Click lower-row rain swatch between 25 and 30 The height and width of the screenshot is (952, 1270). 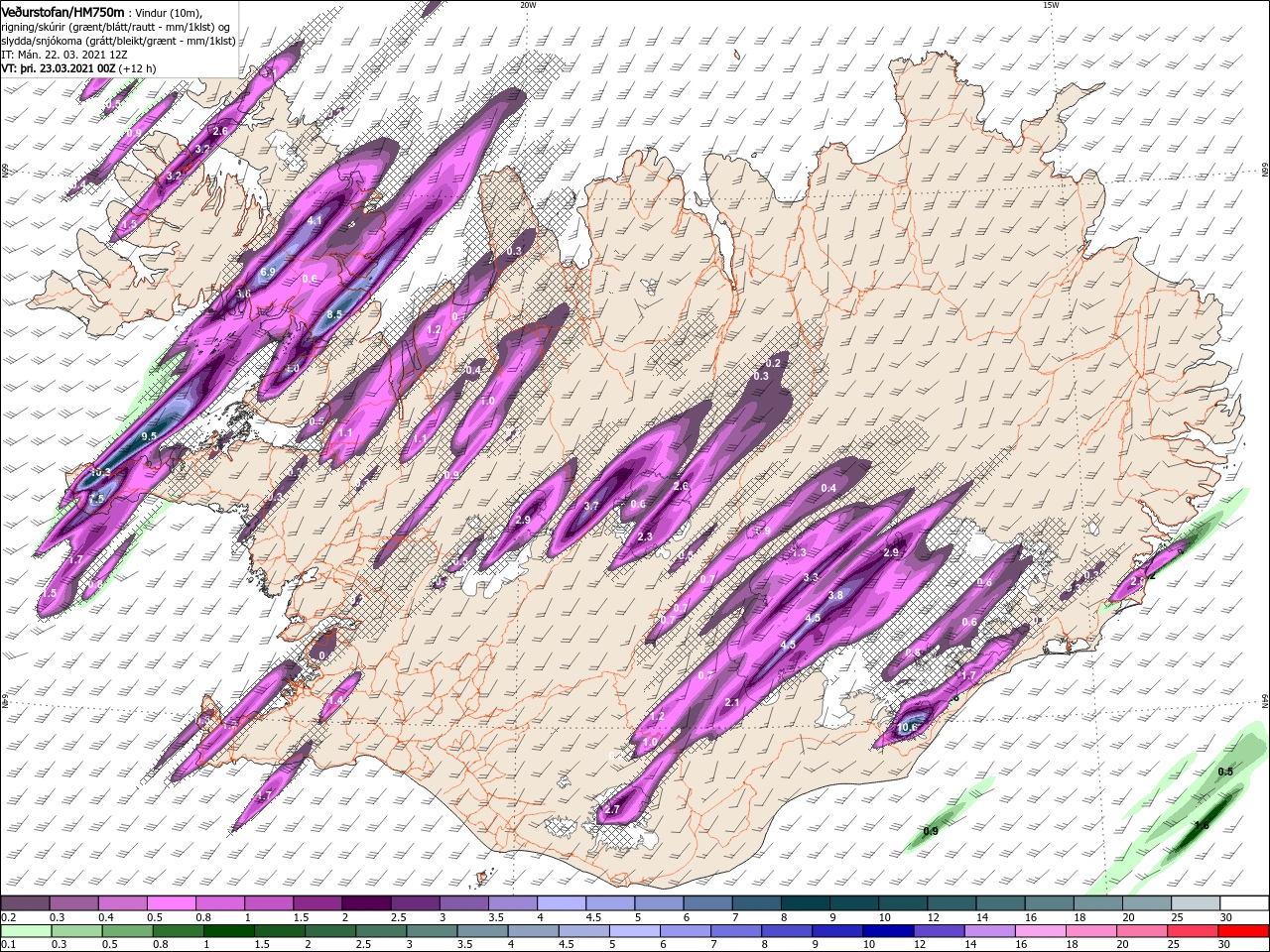(1193, 931)
